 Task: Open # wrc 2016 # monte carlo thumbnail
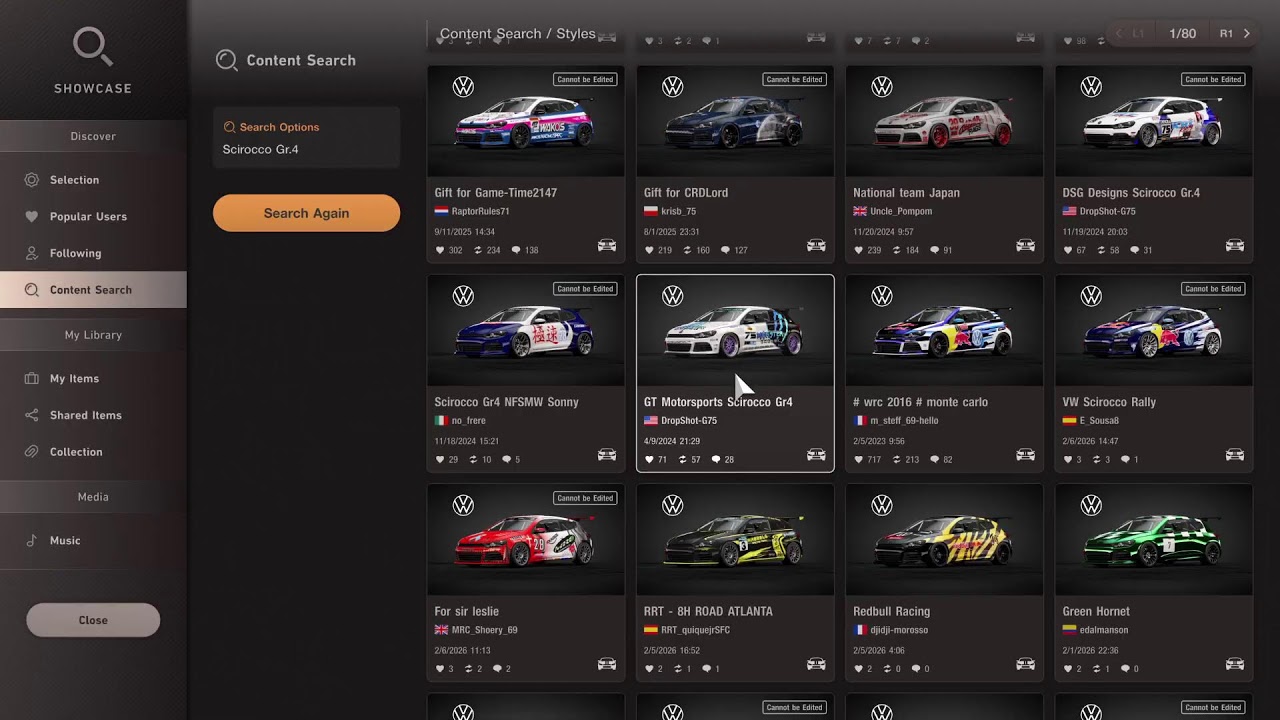(x=944, y=331)
